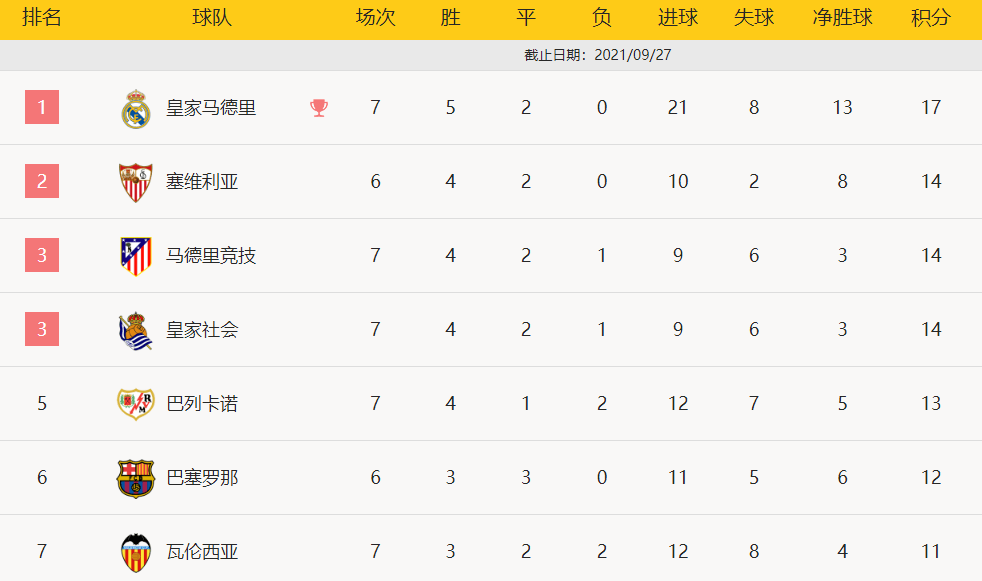Click the red rank 1 badge
This screenshot has width=982, height=581.
coord(42,107)
